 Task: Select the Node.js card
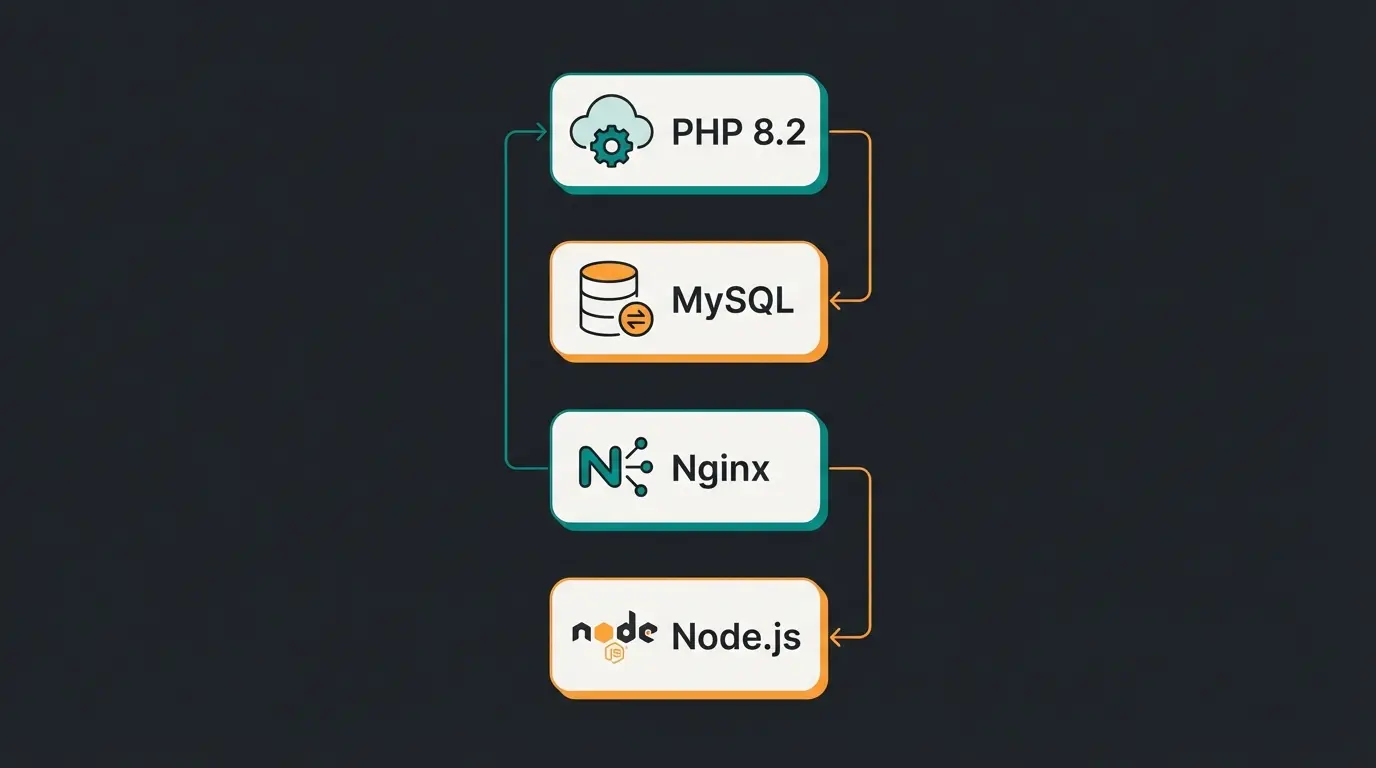click(687, 636)
